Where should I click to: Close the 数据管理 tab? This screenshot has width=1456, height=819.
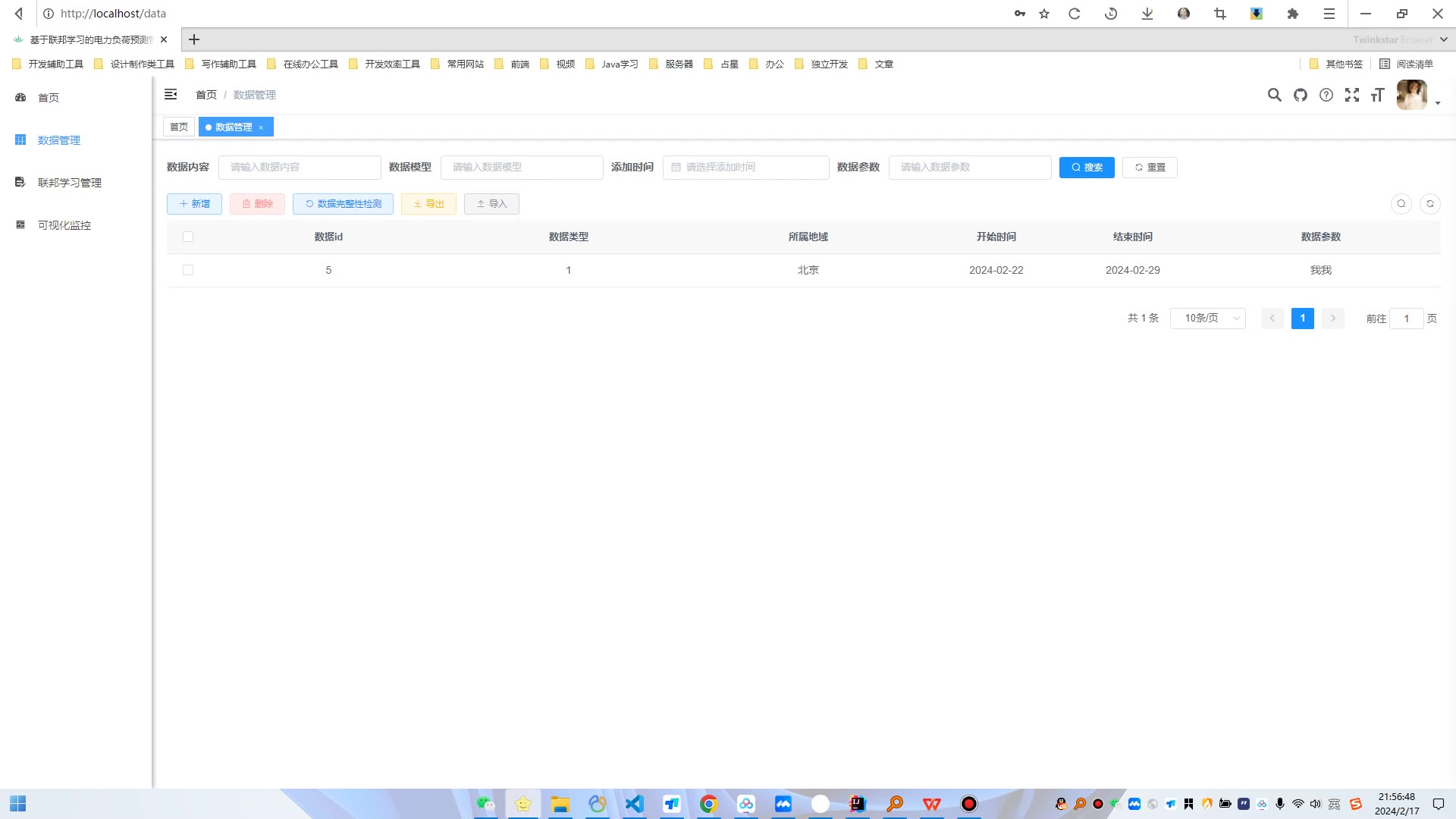(261, 127)
